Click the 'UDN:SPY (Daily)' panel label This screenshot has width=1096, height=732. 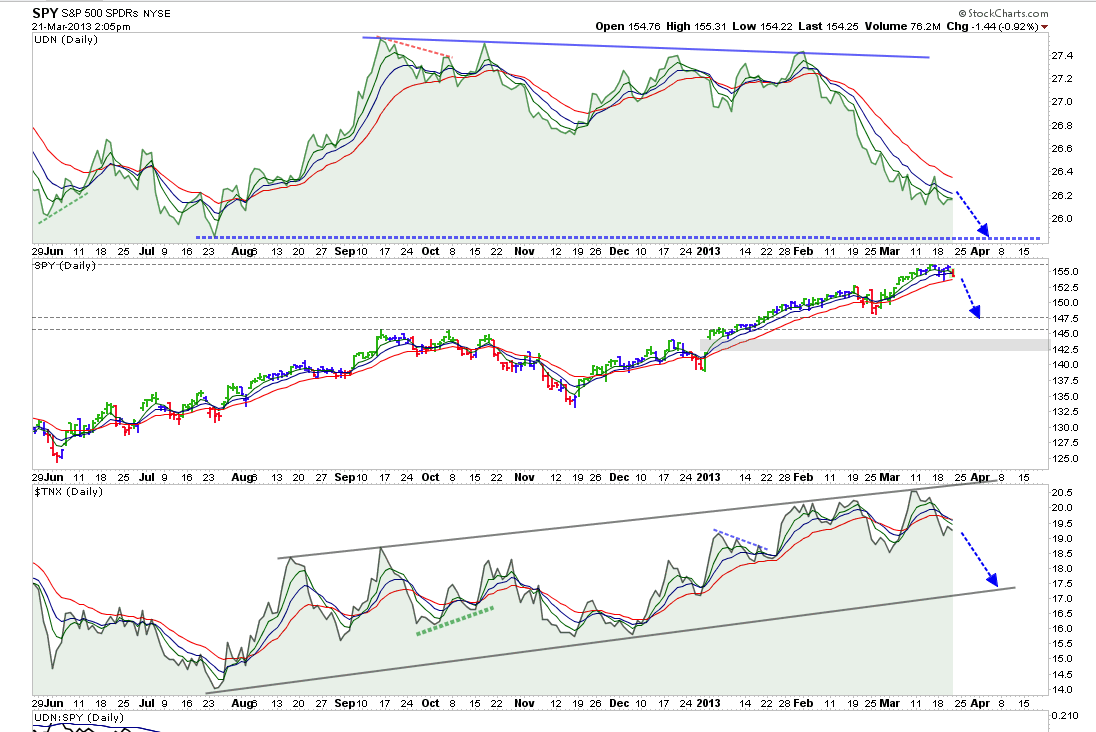[78, 717]
